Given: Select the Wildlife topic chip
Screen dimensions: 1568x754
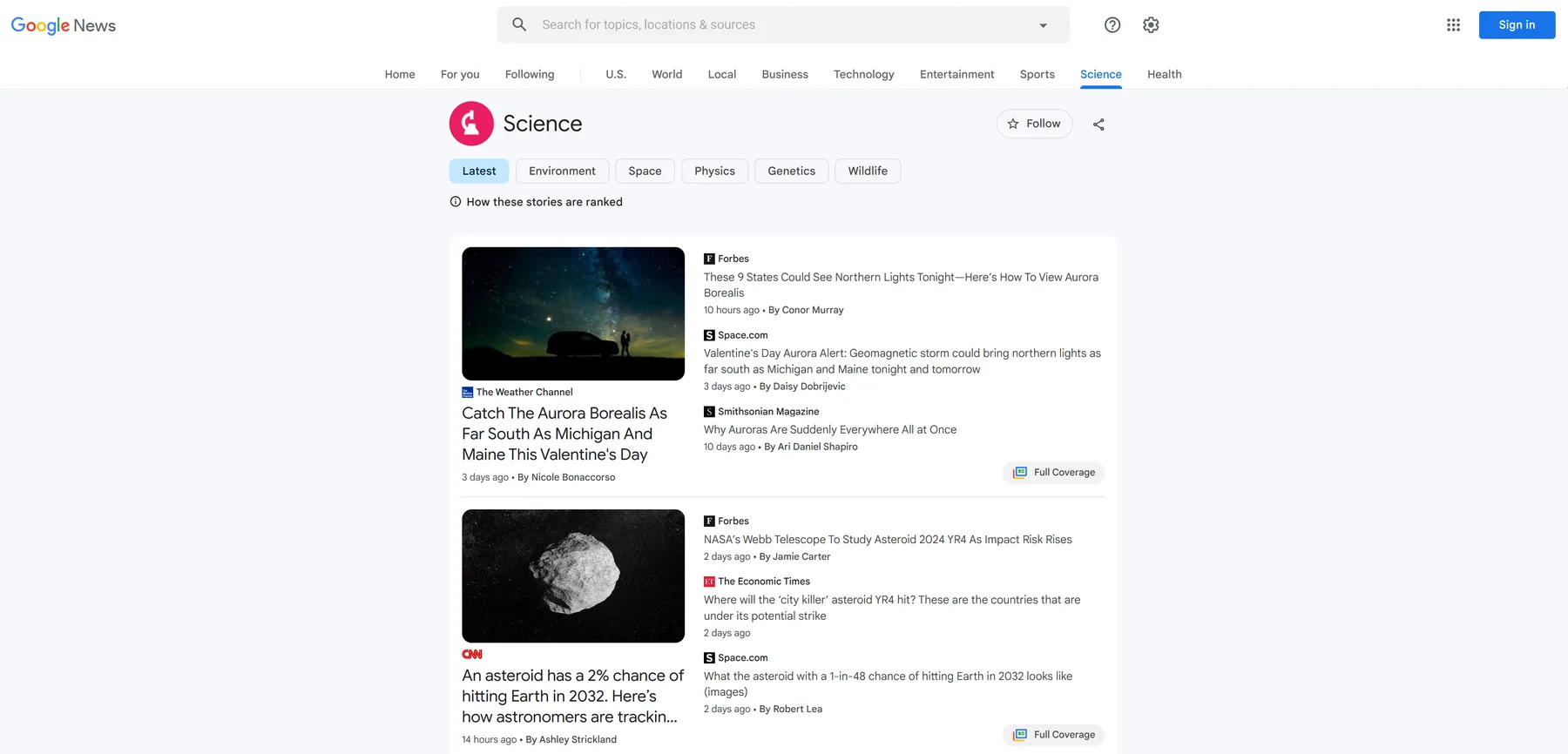Looking at the screenshot, I should (868, 171).
